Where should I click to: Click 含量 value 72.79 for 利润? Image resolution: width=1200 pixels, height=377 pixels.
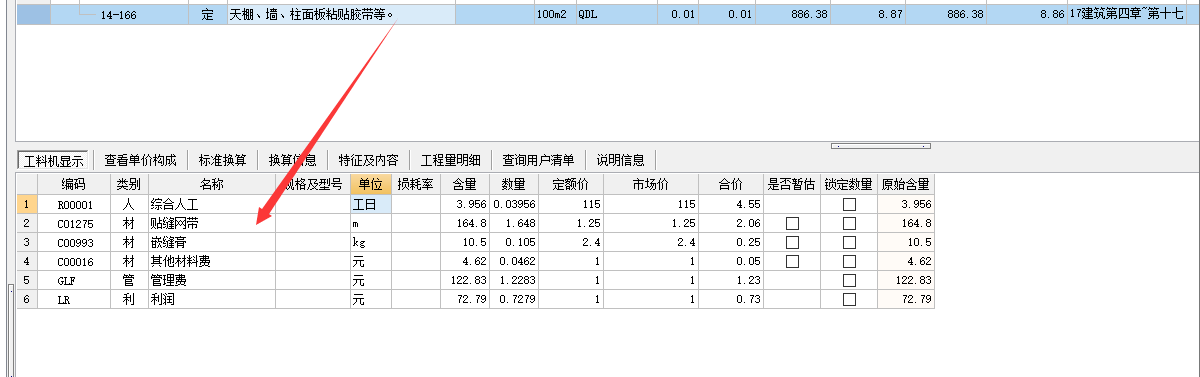click(x=464, y=299)
